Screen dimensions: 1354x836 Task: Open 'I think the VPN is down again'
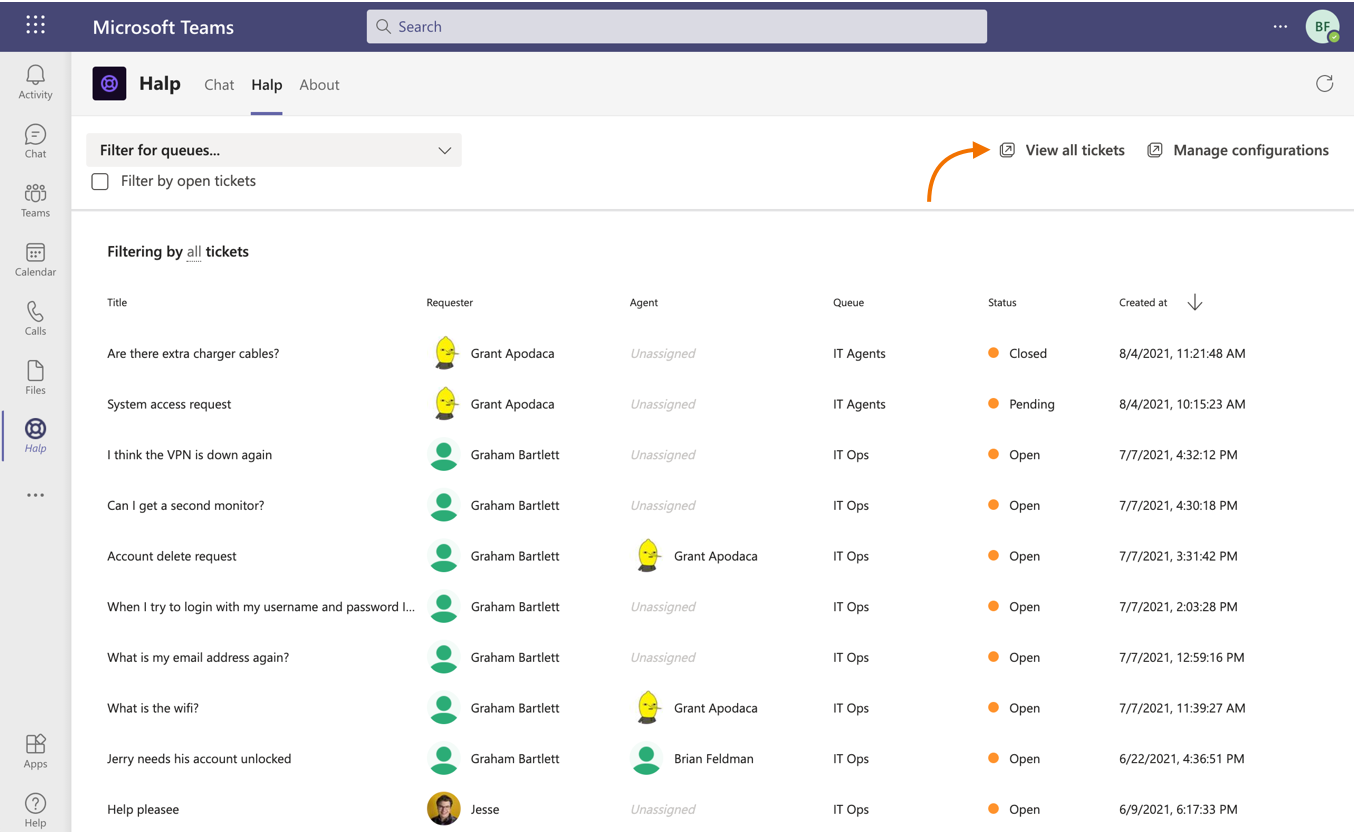(x=189, y=454)
